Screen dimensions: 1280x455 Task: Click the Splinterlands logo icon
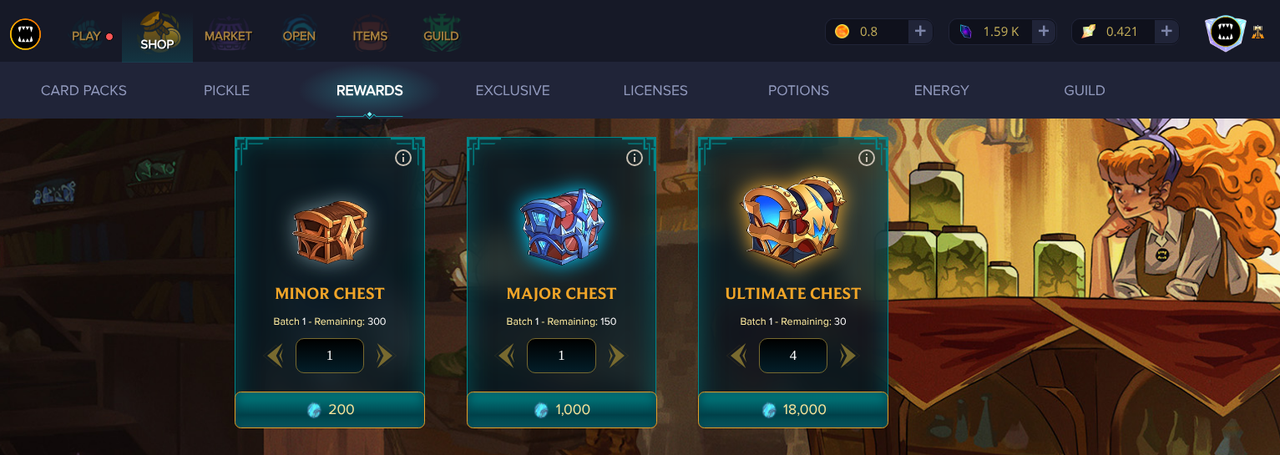coord(26,35)
